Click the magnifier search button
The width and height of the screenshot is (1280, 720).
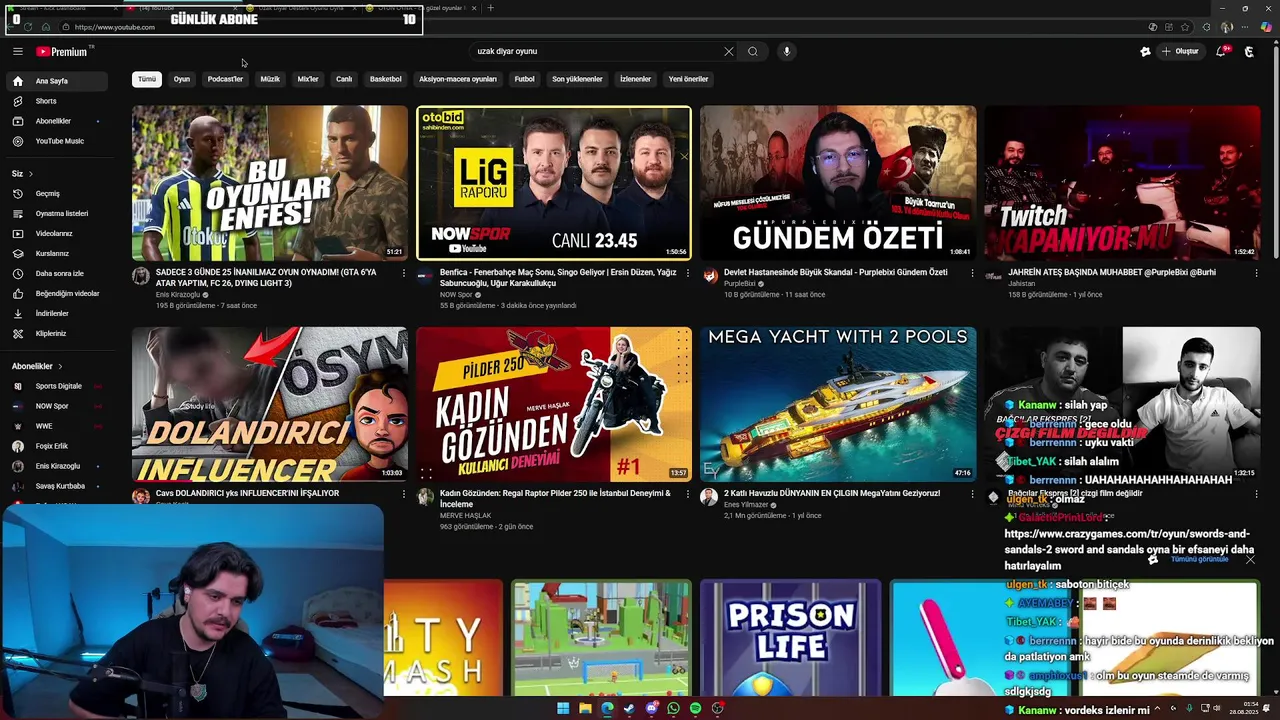[x=753, y=51]
